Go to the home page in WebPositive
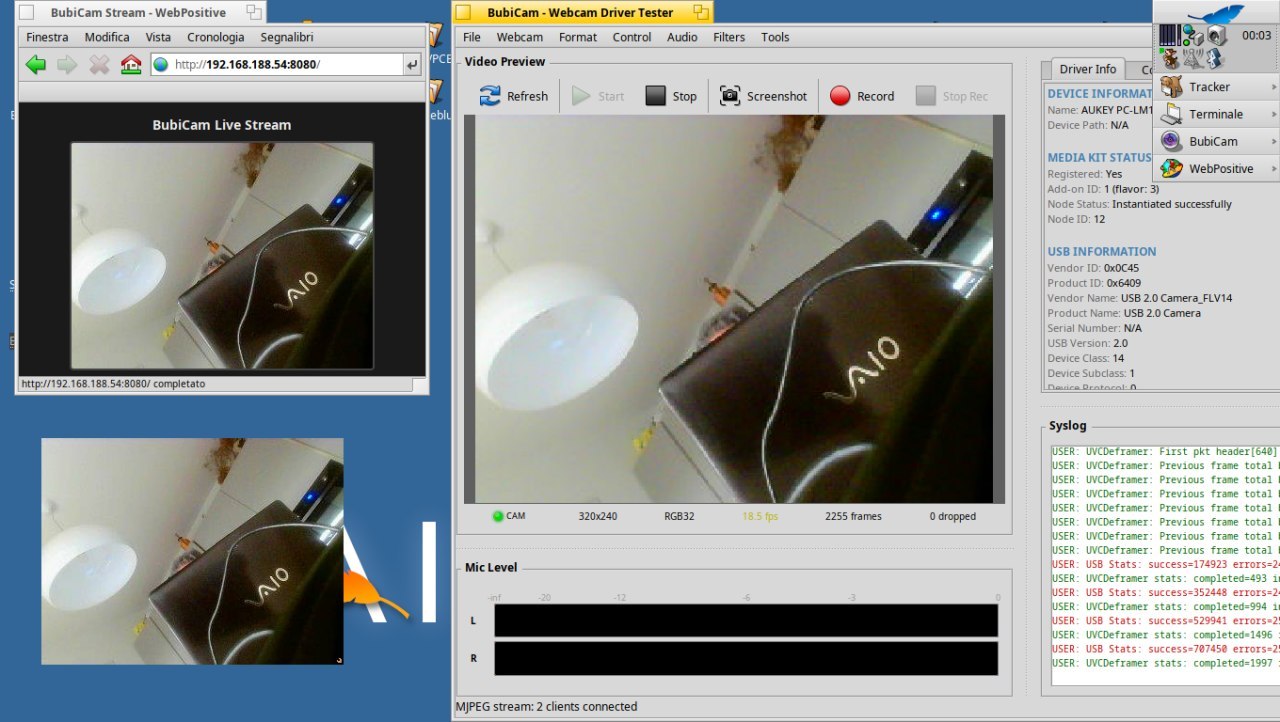This screenshot has width=1280, height=722. 131,65
